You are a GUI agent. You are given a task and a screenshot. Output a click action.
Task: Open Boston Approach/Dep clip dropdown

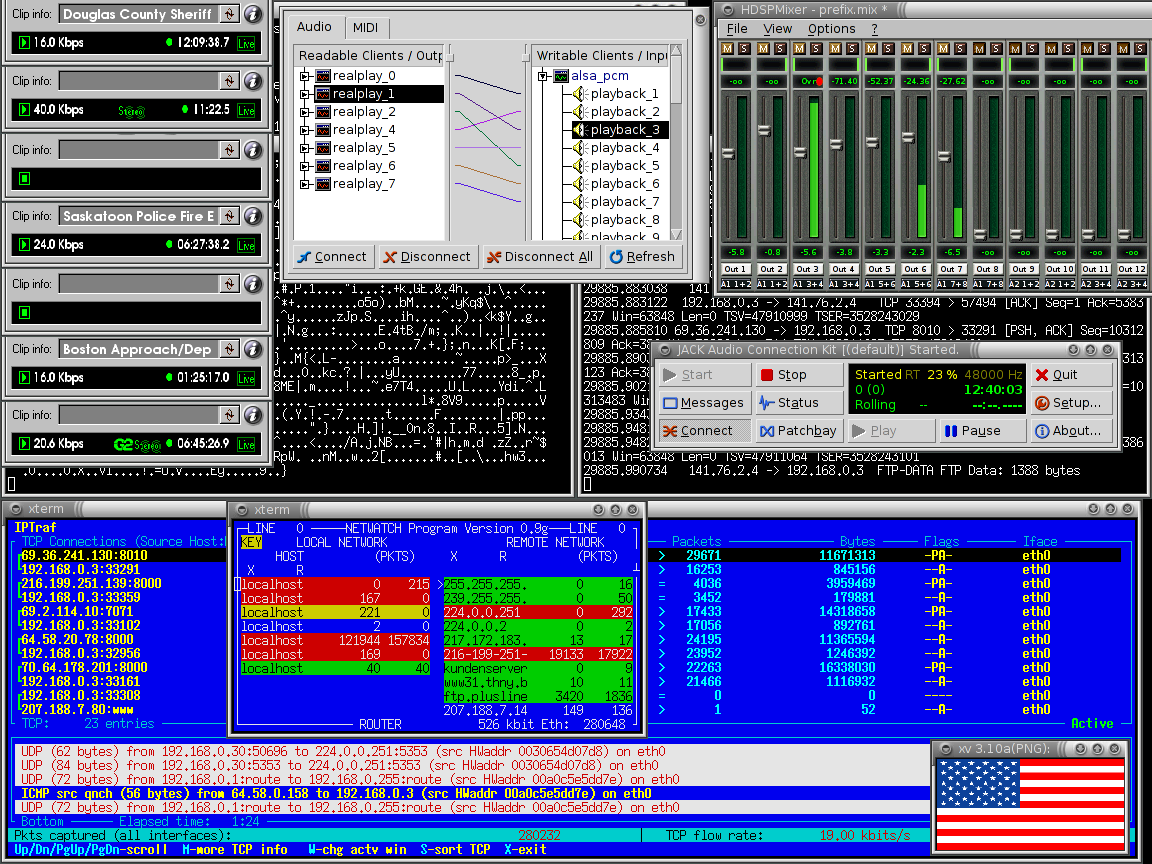point(229,349)
